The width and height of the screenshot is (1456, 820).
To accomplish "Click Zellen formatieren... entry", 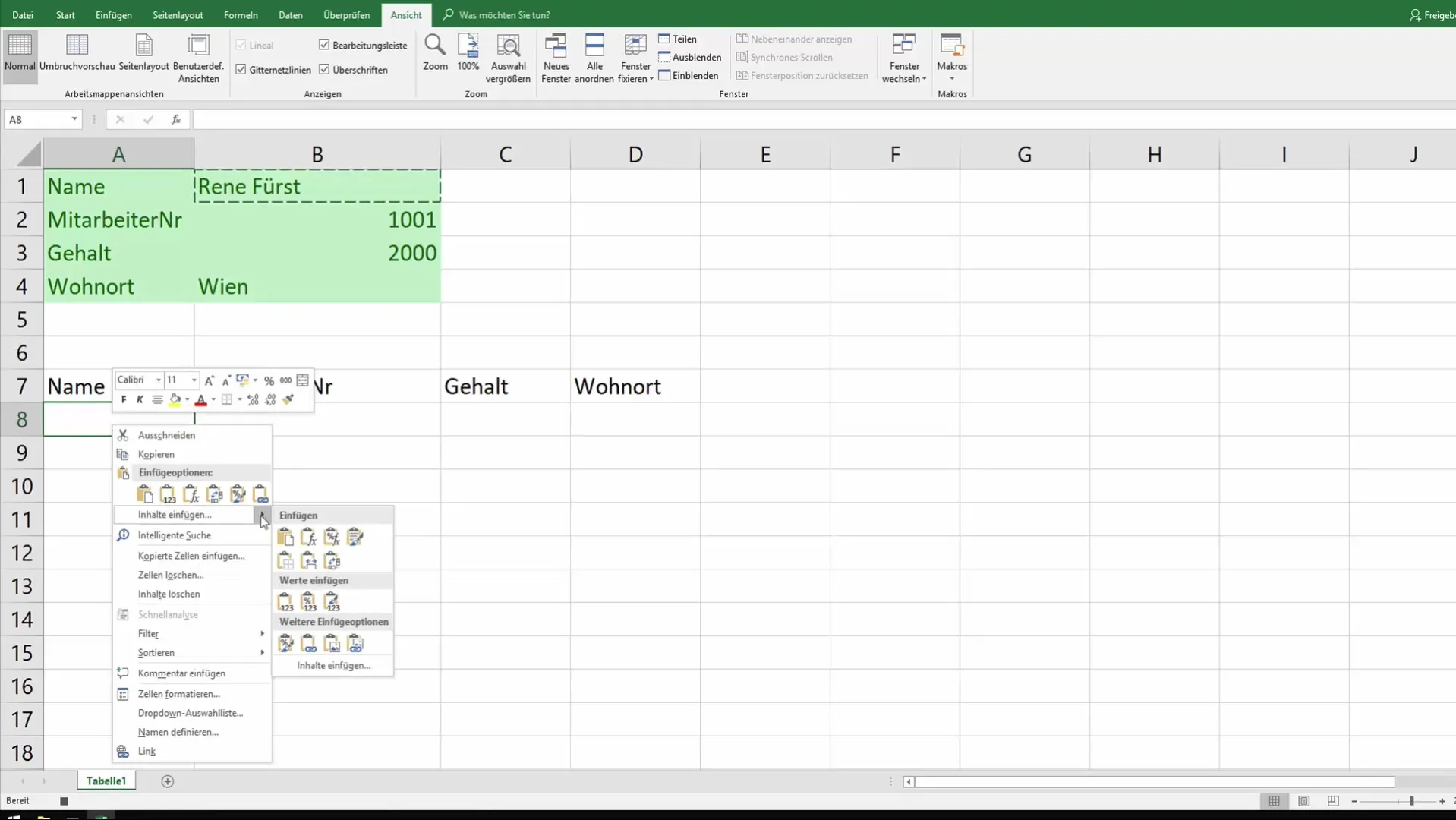I will (192, 694).
